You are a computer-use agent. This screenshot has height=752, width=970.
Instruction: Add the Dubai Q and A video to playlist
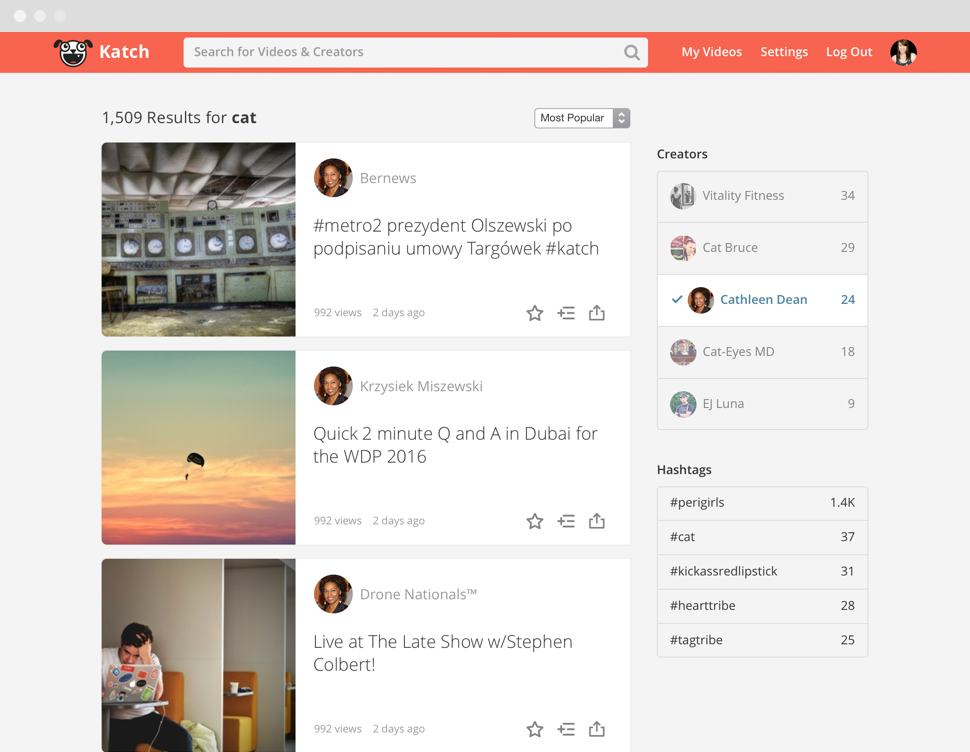click(566, 521)
